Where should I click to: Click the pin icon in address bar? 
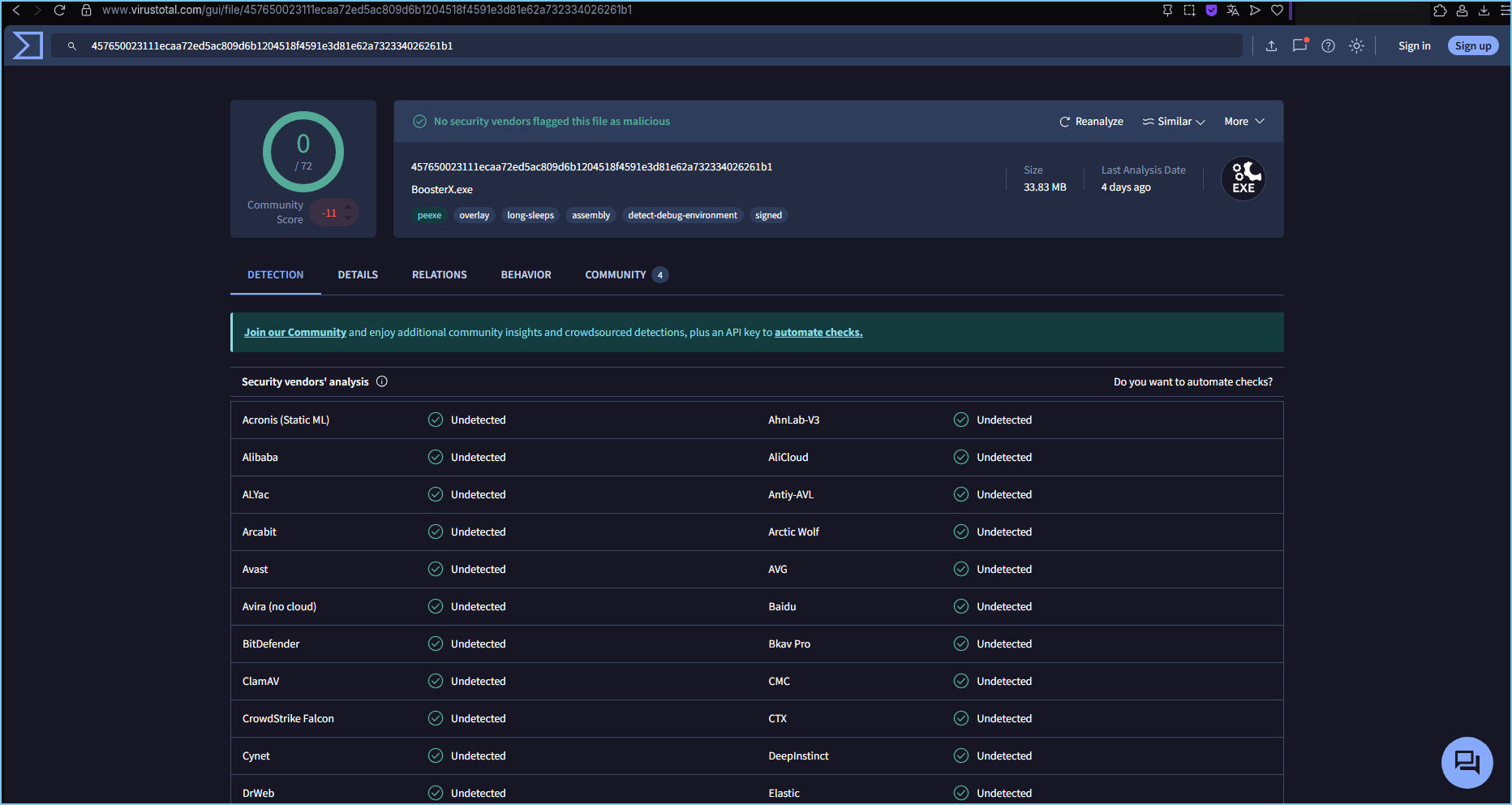(1167, 11)
